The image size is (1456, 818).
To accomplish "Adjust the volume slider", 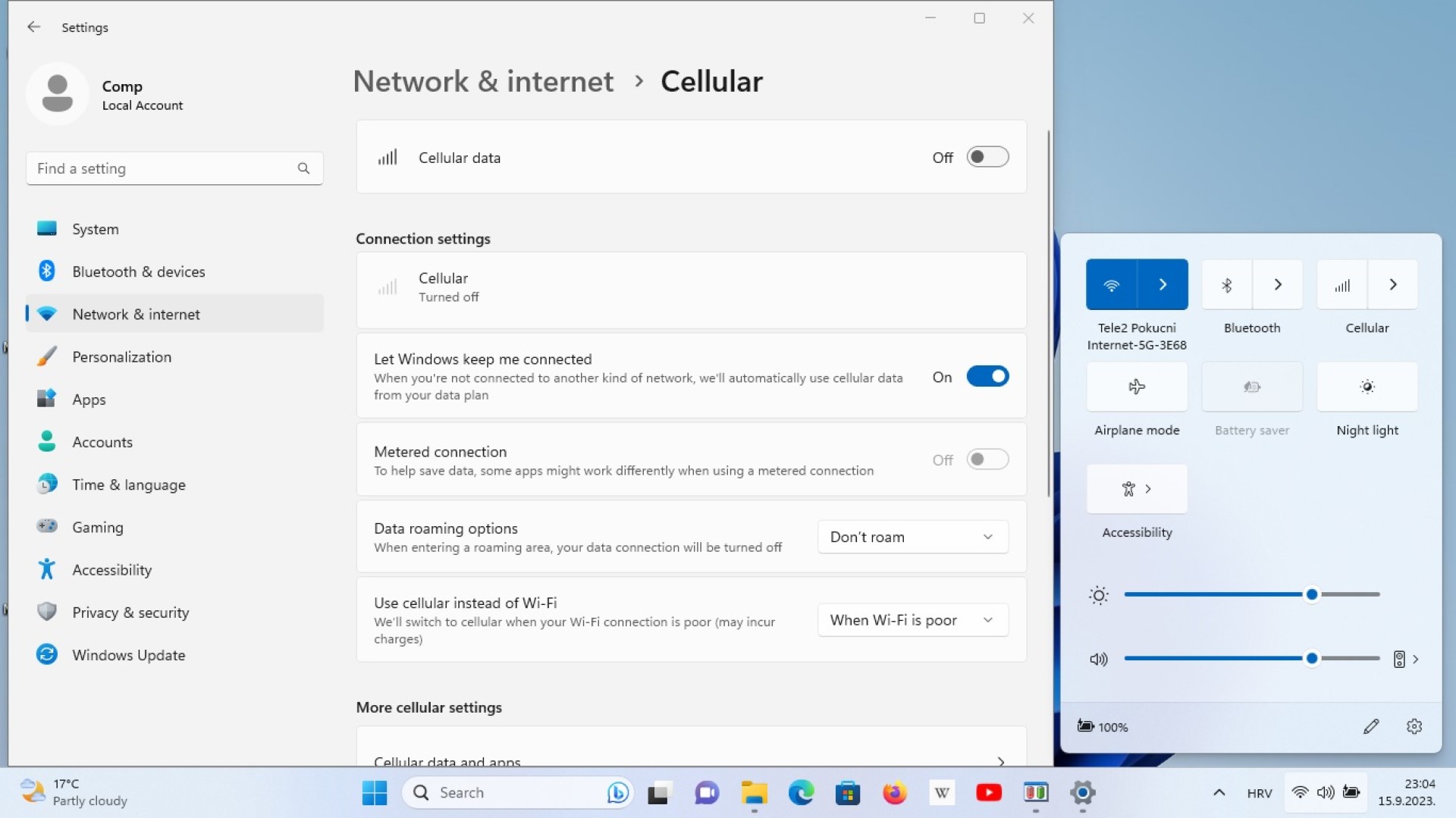I will (x=1251, y=659).
